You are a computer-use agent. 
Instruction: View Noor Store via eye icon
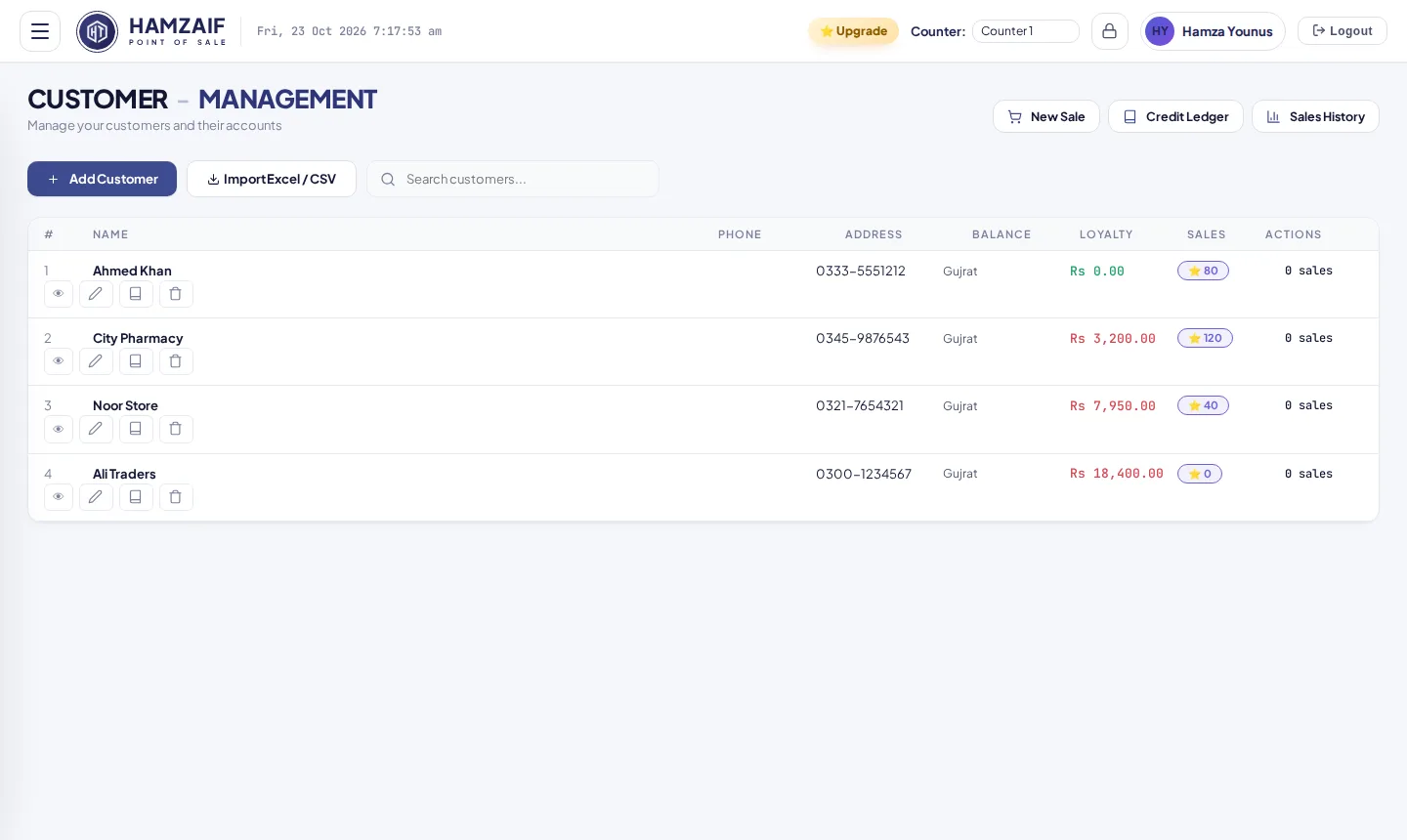[59, 429]
